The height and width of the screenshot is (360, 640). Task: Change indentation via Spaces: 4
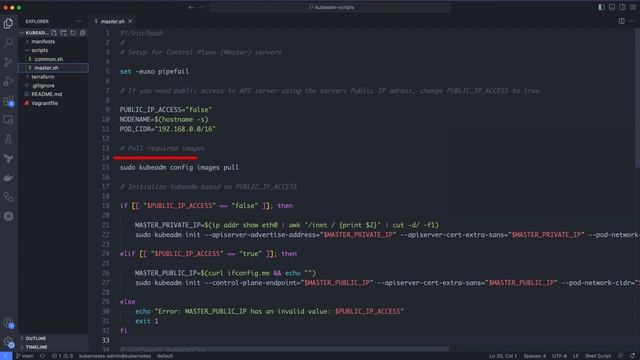[534, 356]
